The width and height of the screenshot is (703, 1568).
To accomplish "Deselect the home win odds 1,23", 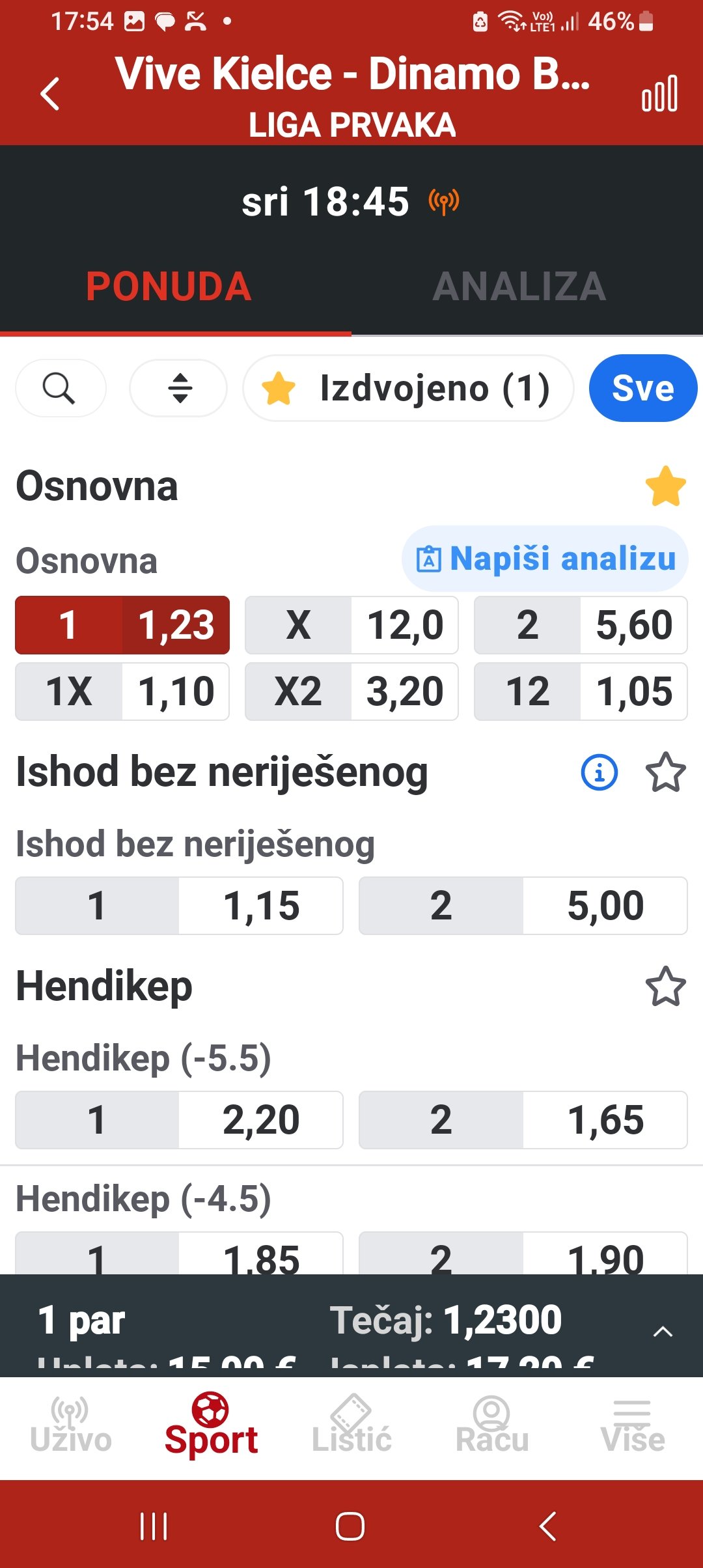I will (122, 625).
